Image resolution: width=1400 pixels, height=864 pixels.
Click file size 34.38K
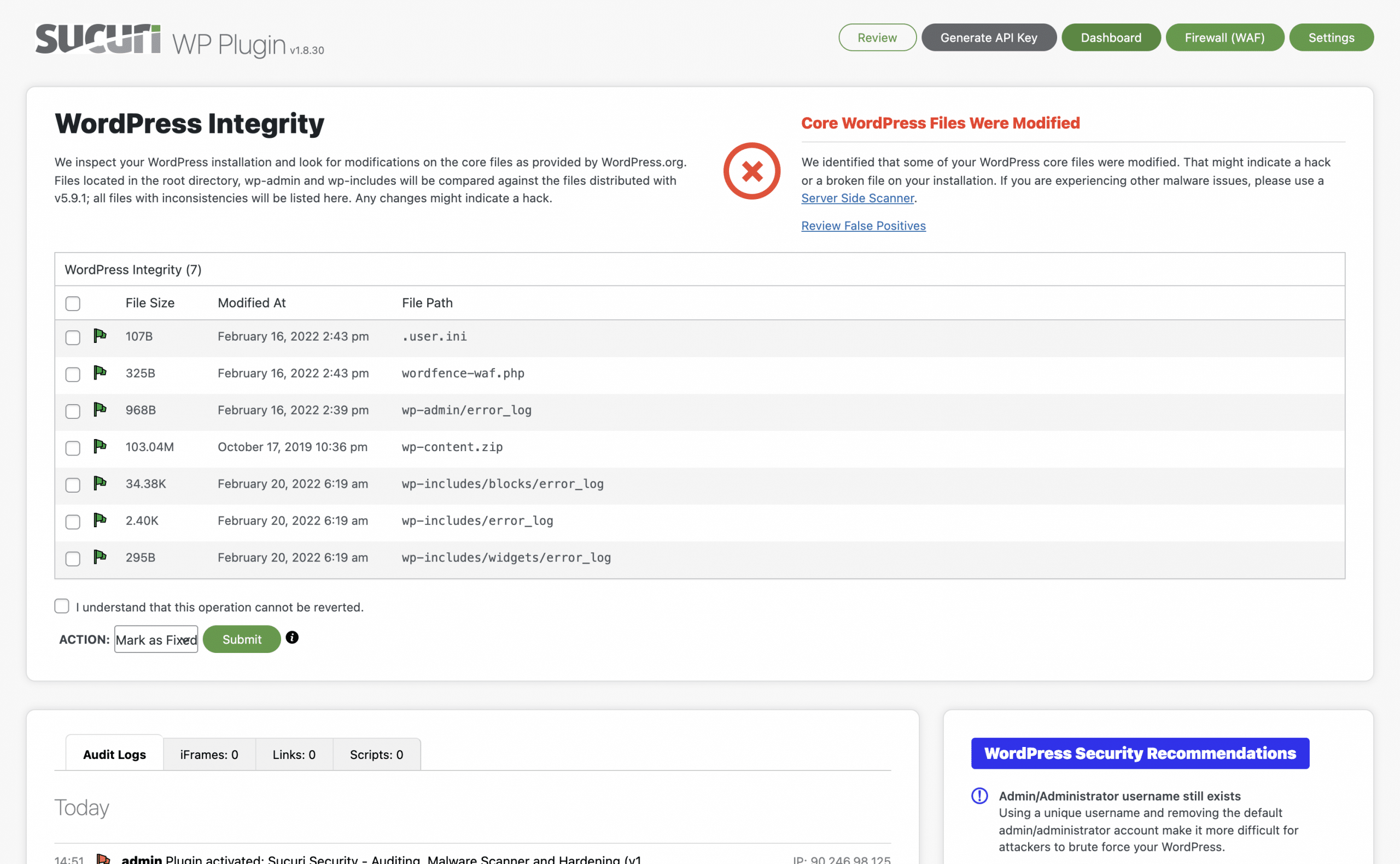tap(145, 483)
